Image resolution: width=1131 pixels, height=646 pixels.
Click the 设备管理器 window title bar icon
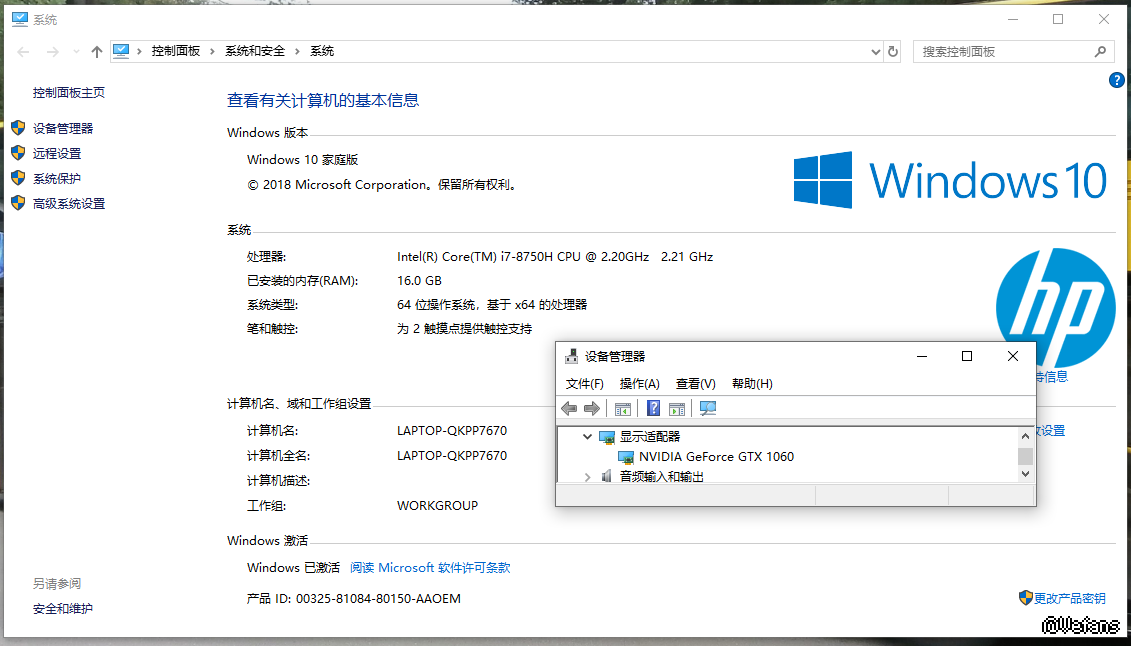pyautogui.click(x=571, y=356)
